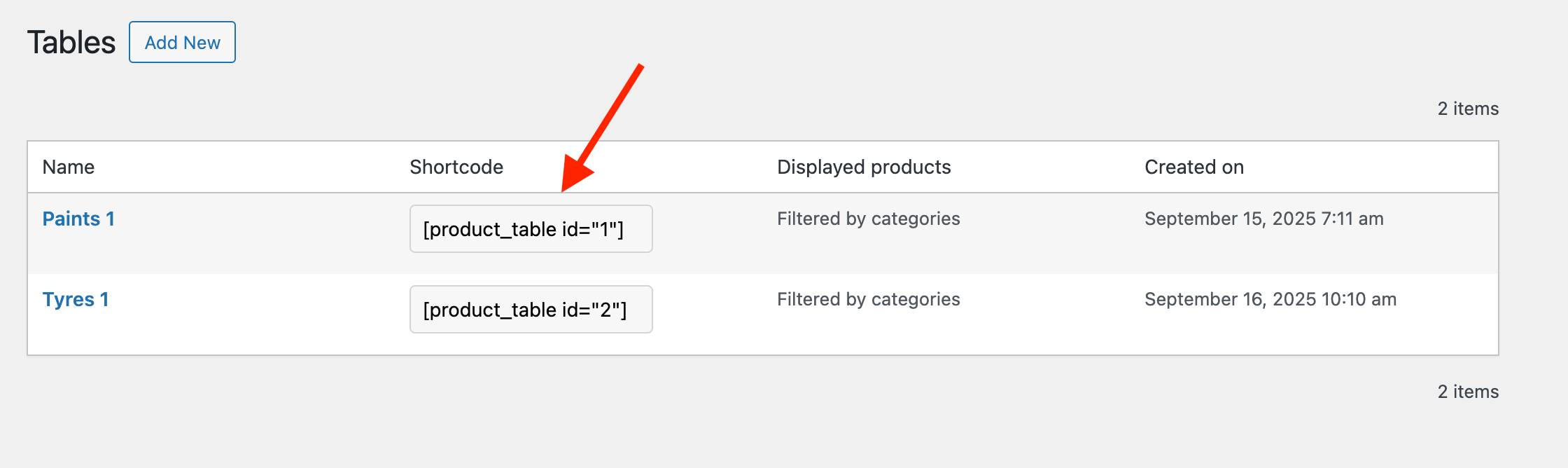The width and height of the screenshot is (1568, 468).
Task: Click the 2 items count below the table
Action: 1468,392
